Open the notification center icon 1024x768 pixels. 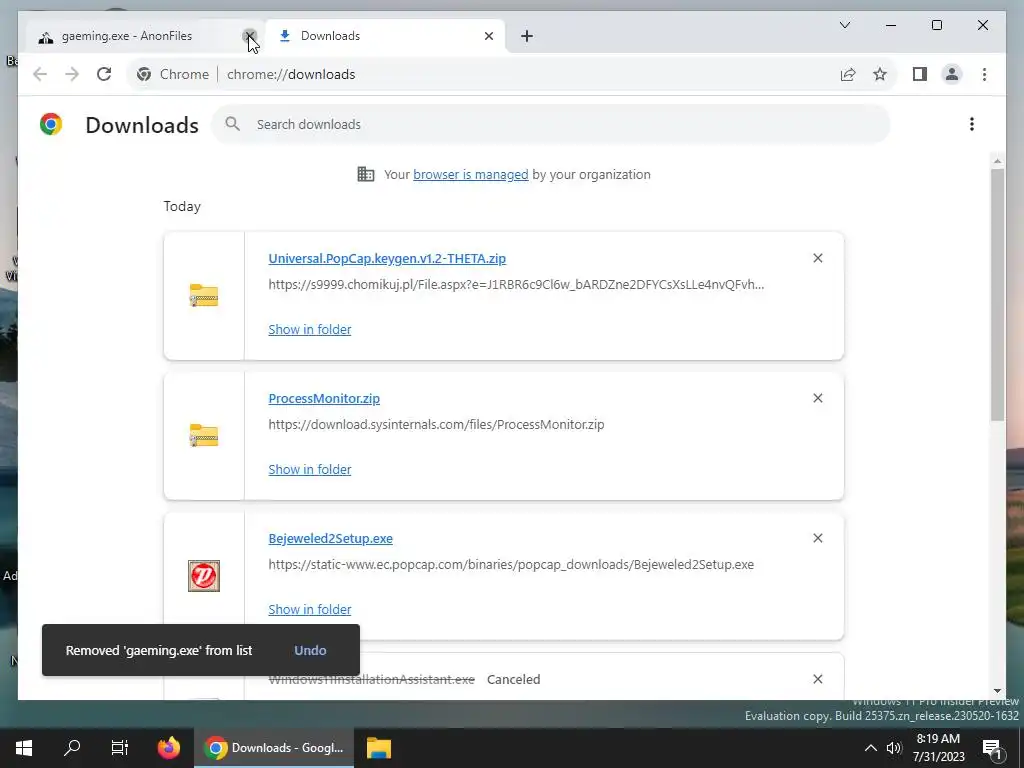coord(992,748)
